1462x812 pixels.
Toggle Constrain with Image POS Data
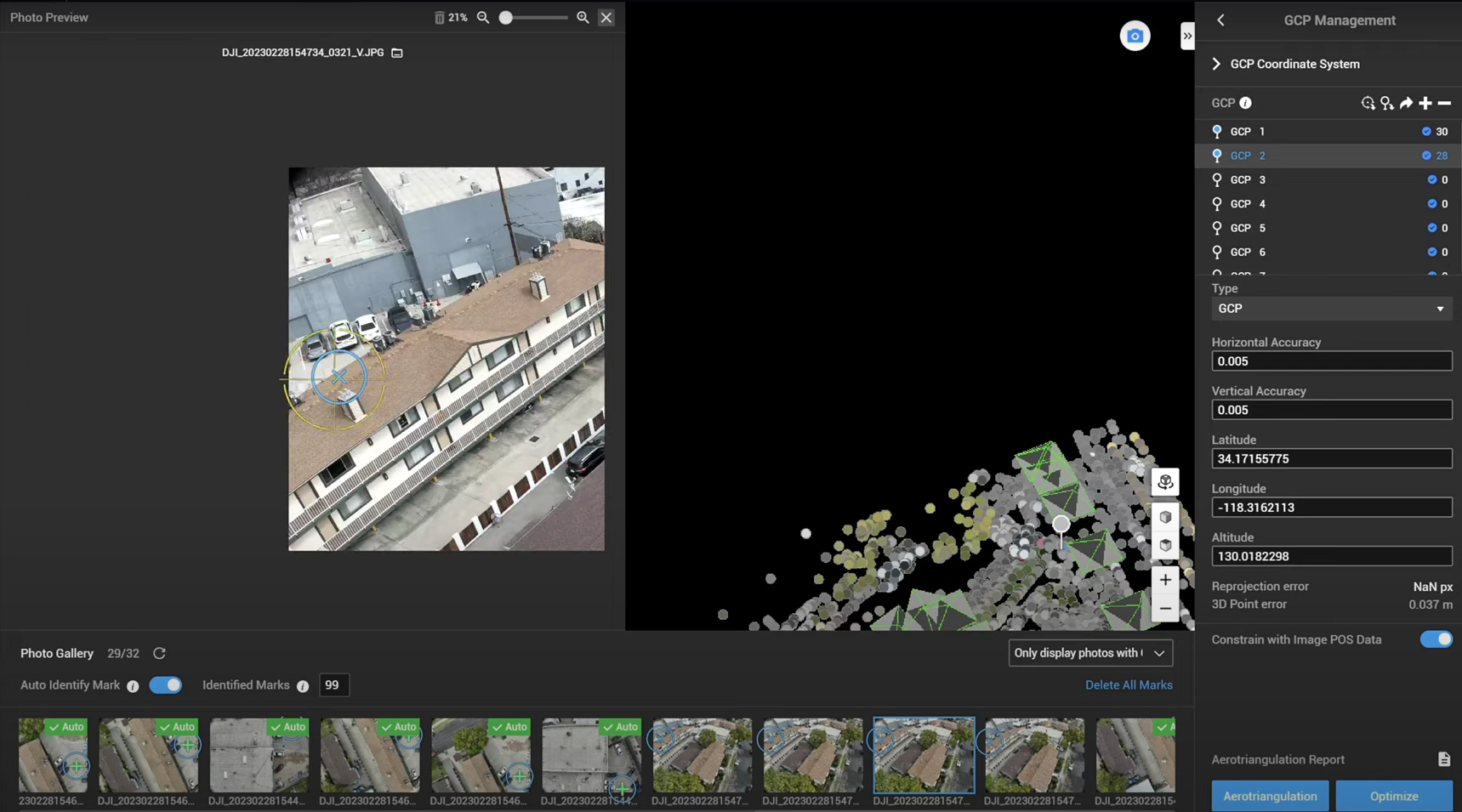click(x=1436, y=639)
